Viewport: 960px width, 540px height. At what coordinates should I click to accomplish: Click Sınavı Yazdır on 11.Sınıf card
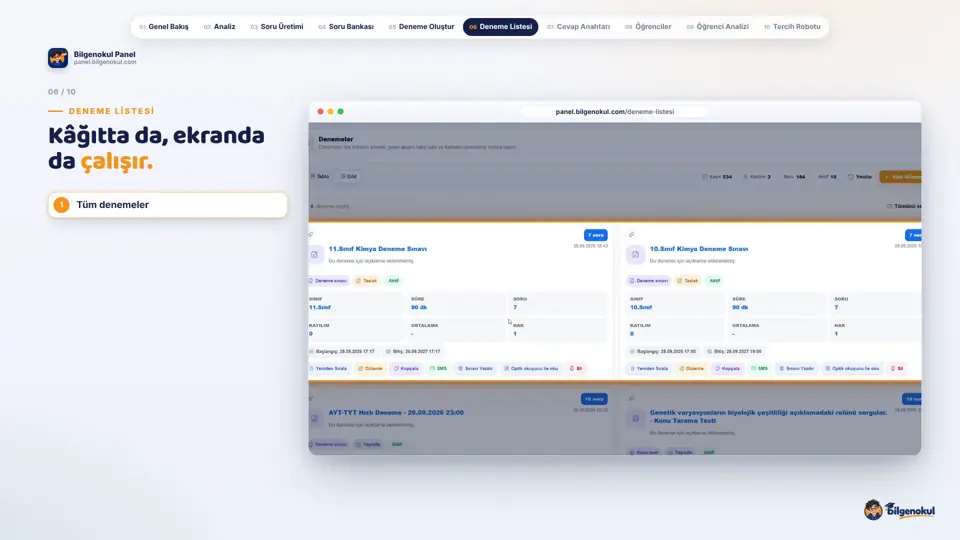pos(475,369)
